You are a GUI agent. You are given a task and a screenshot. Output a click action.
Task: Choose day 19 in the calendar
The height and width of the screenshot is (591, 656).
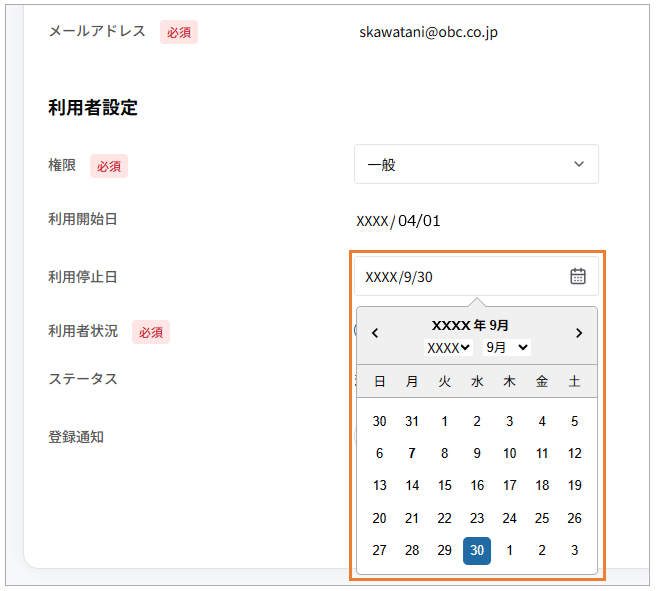click(x=574, y=486)
